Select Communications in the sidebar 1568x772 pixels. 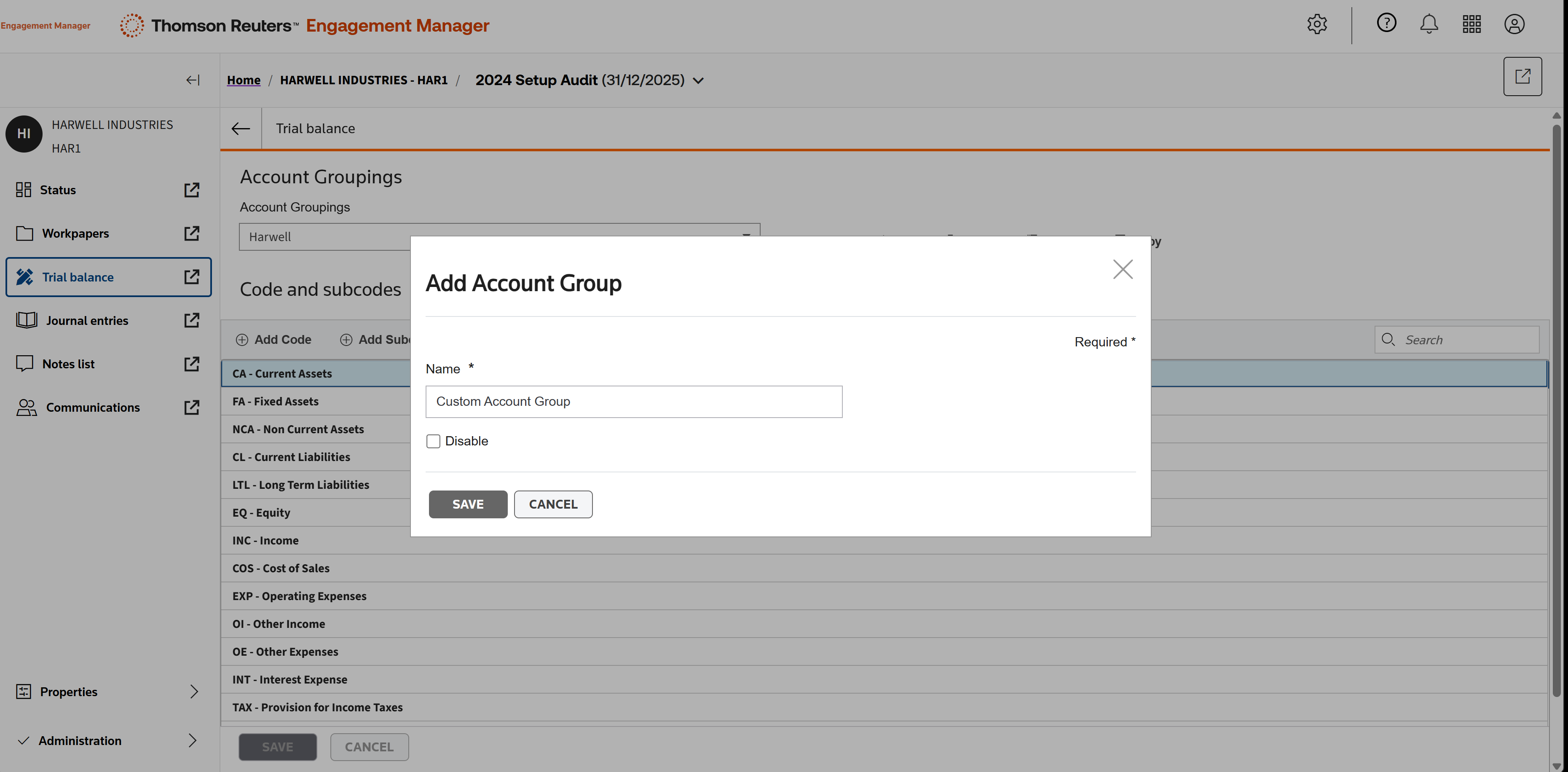tap(93, 407)
